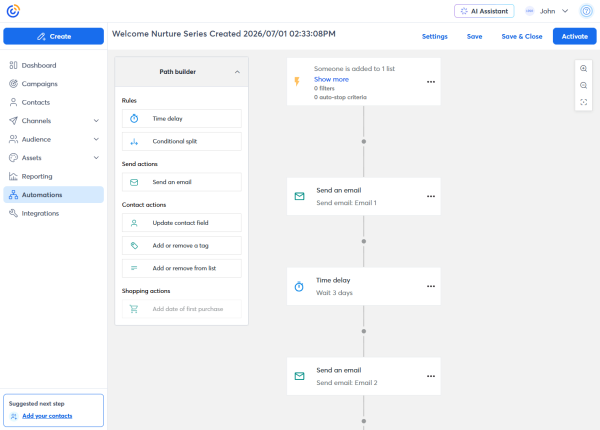Open Email 1 step three-dots menu
600x430 pixels.
(431, 196)
